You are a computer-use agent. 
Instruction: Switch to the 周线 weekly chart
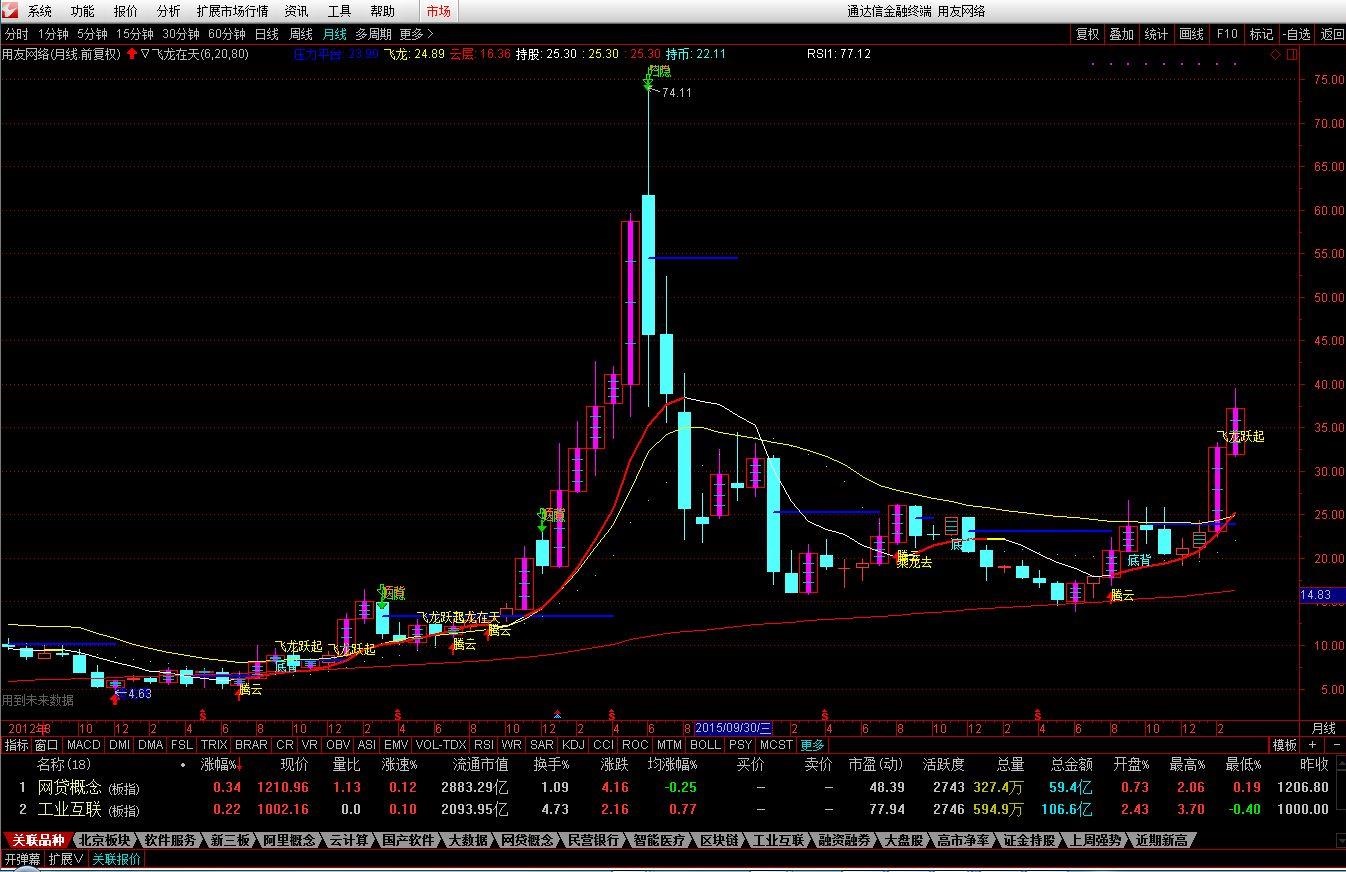pyautogui.click(x=301, y=34)
